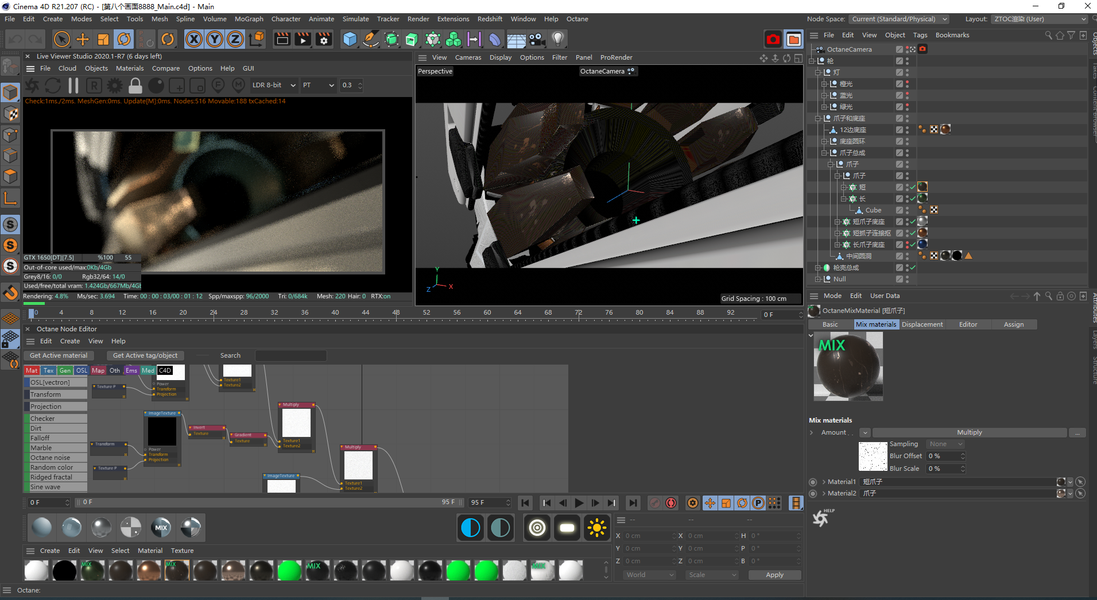Open the World coordinate system dropdown
The height and width of the screenshot is (600, 1097).
point(648,575)
